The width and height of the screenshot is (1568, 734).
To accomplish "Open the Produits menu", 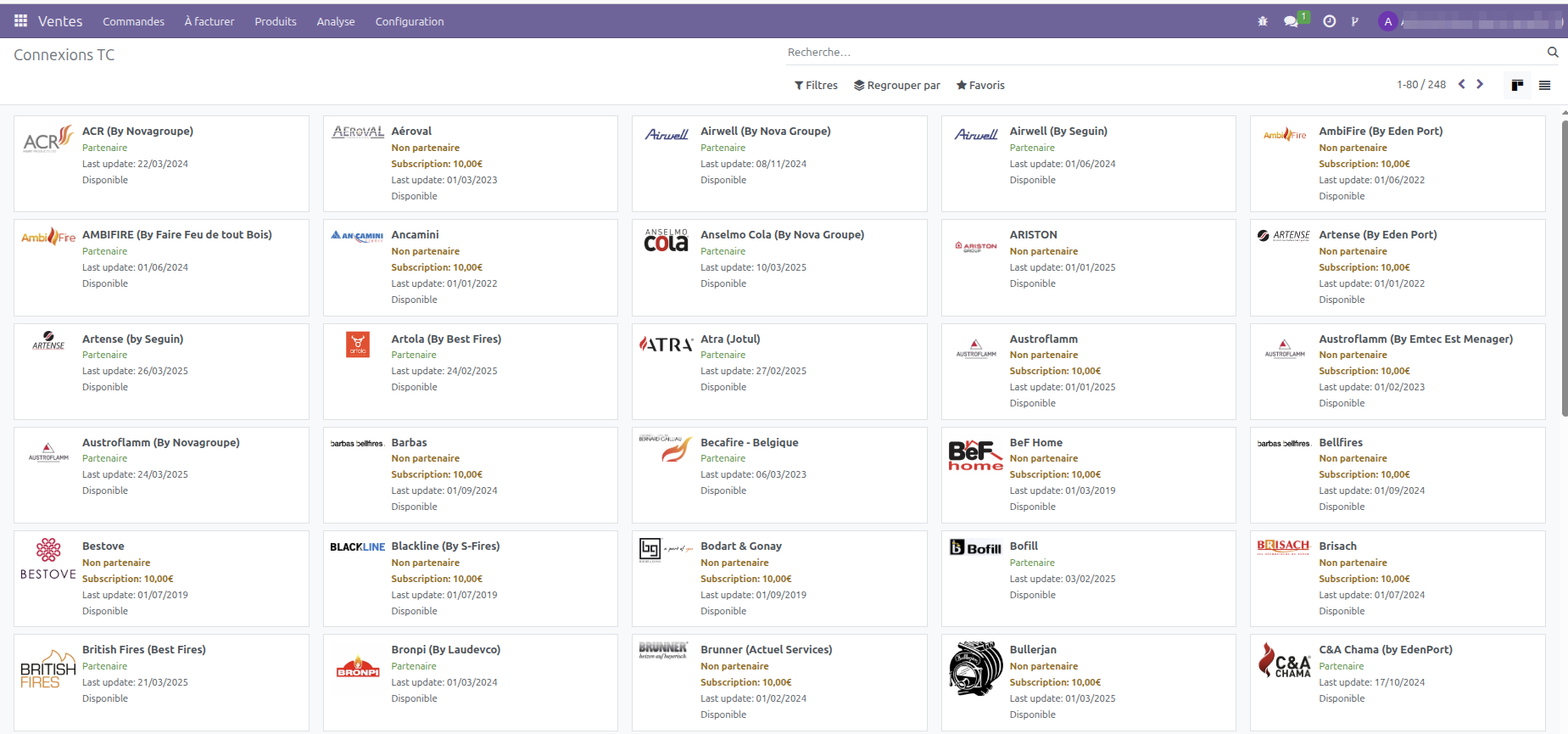I will tap(276, 21).
